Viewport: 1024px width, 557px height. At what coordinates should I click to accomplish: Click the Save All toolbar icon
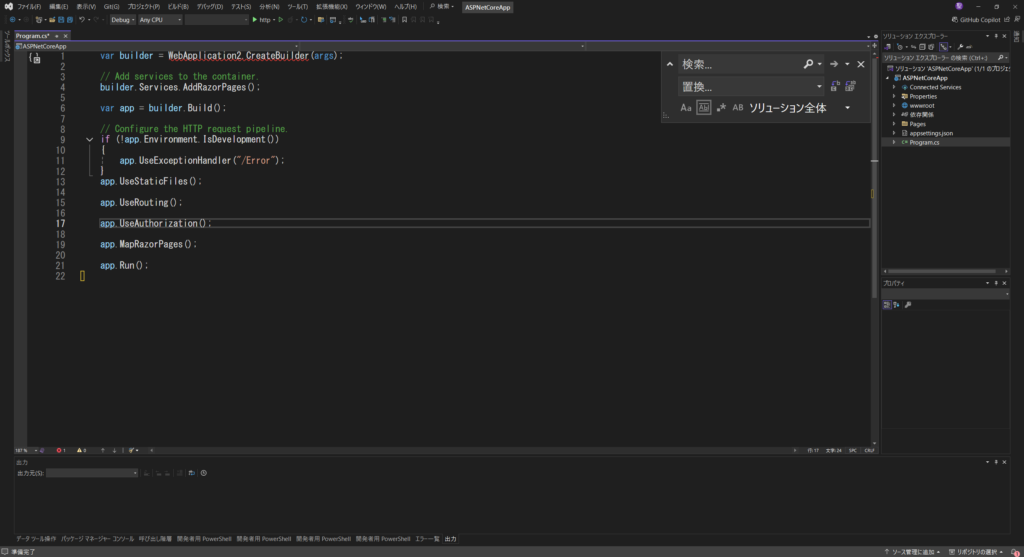pyautogui.click(x=69, y=20)
